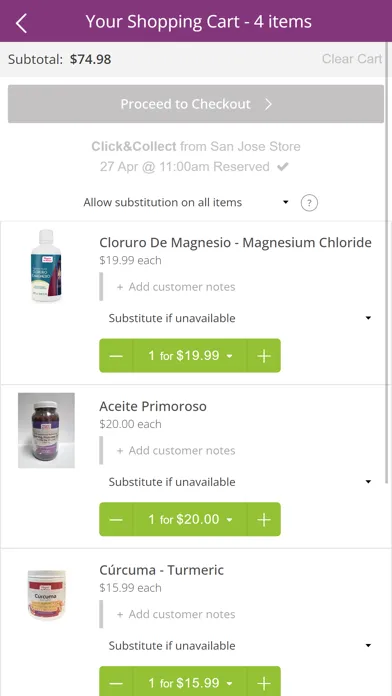Clear Cart link in subtotal bar
Viewport: 392px width, 696px height.
(x=352, y=59)
